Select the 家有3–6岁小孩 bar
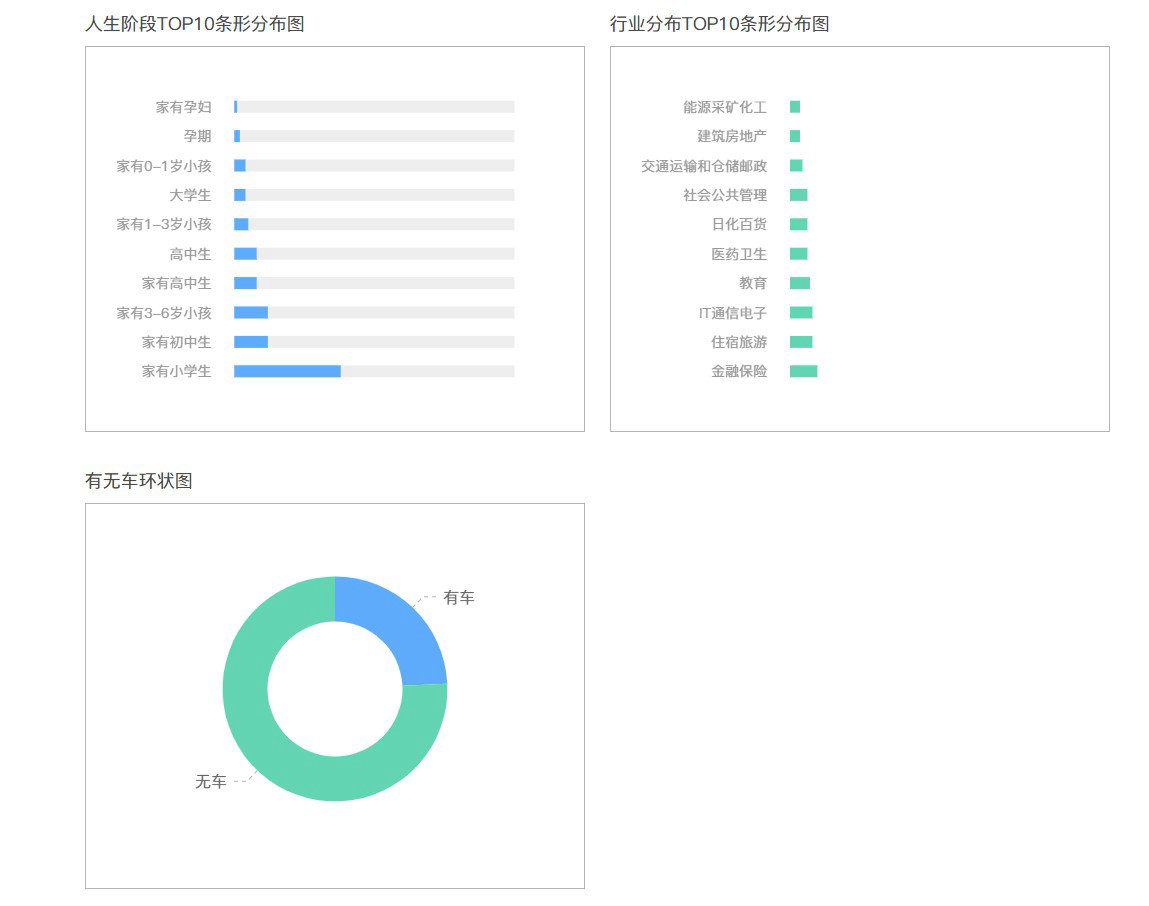The height and width of the screenshot is (906, 1149). pyautogui.click(x=251, y=313)
